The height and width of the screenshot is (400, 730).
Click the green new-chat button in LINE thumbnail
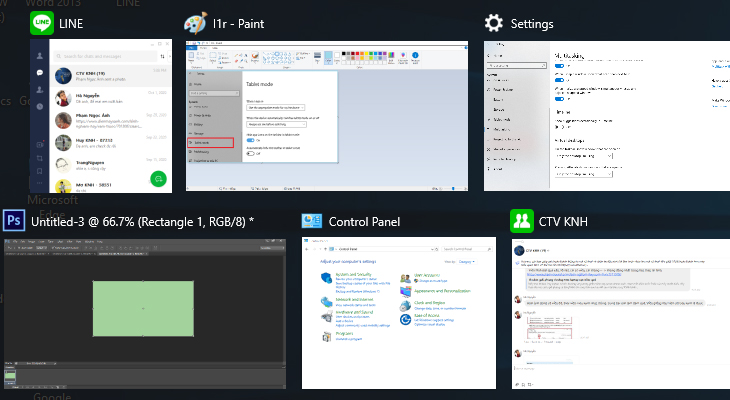(x=158, y=179)
